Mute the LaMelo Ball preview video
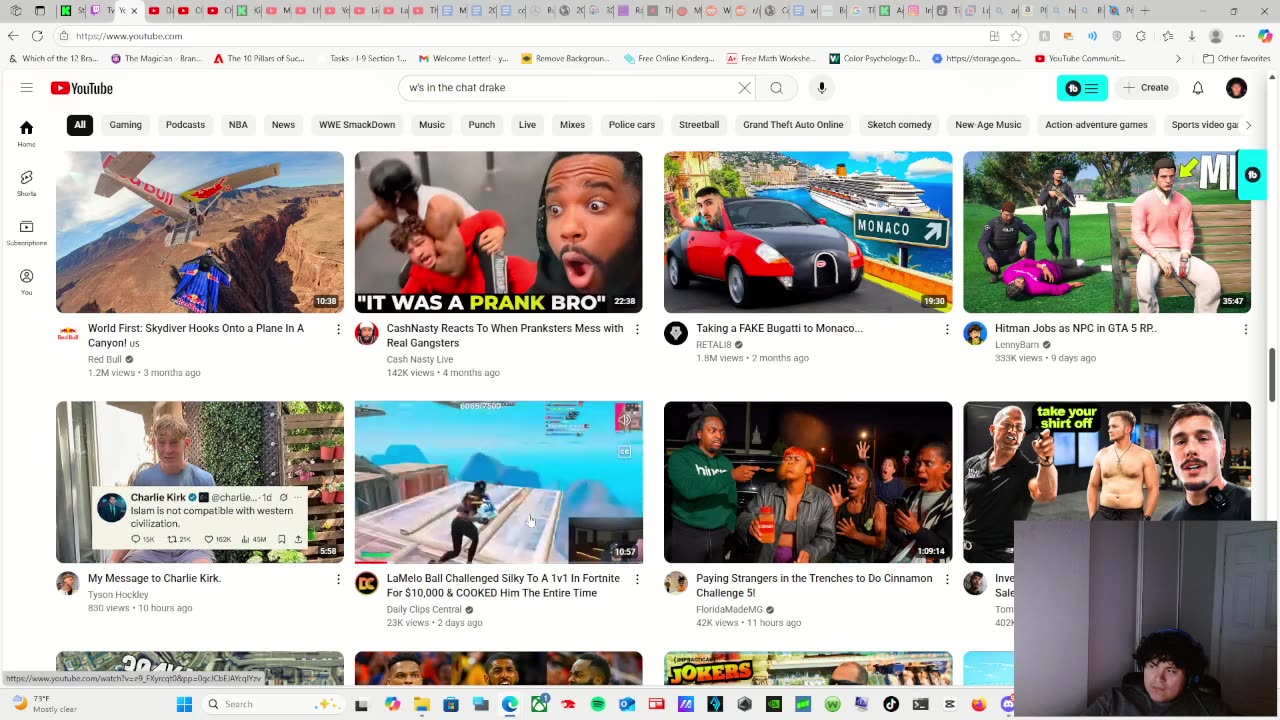This screenshot has height=720, width=1280. click(x=625, y=419)
